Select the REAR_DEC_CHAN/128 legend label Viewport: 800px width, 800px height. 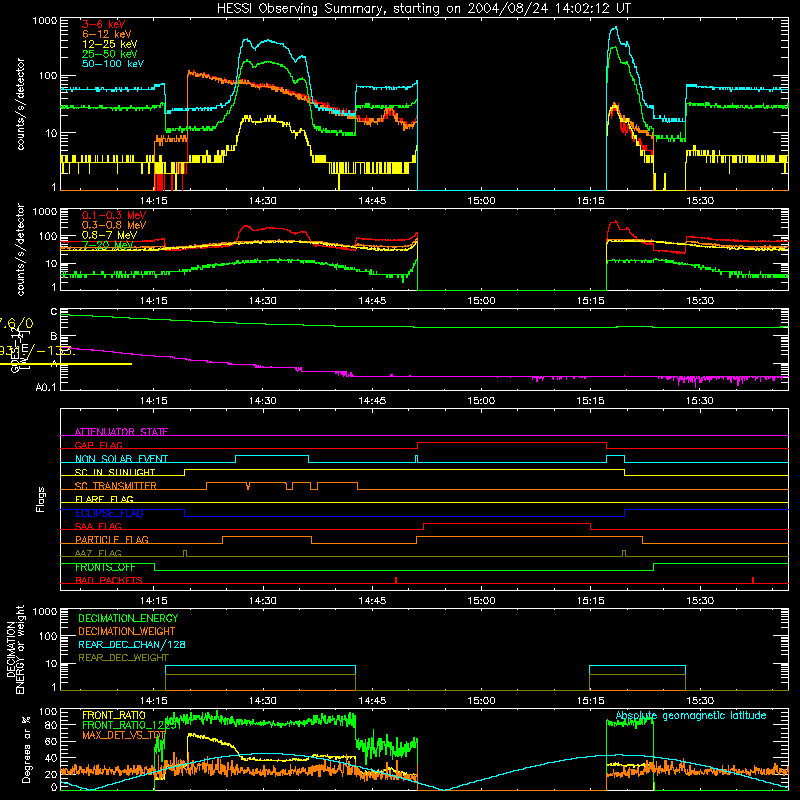click(x=132, y=644)
